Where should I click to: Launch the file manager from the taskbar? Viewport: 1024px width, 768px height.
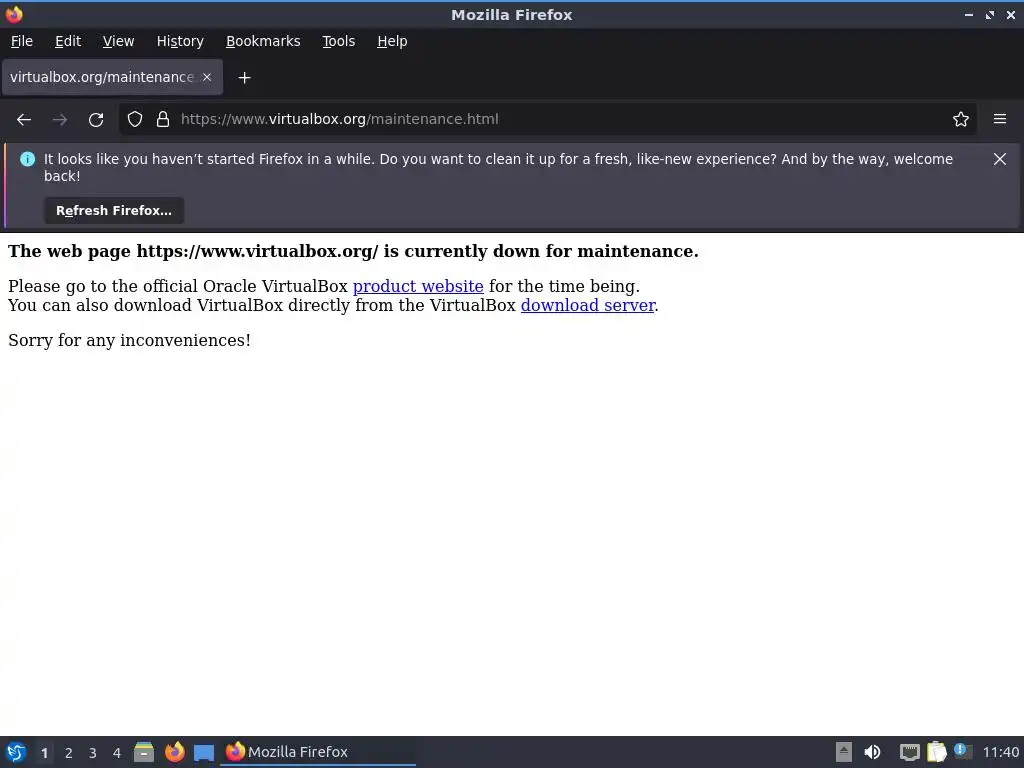144,752
